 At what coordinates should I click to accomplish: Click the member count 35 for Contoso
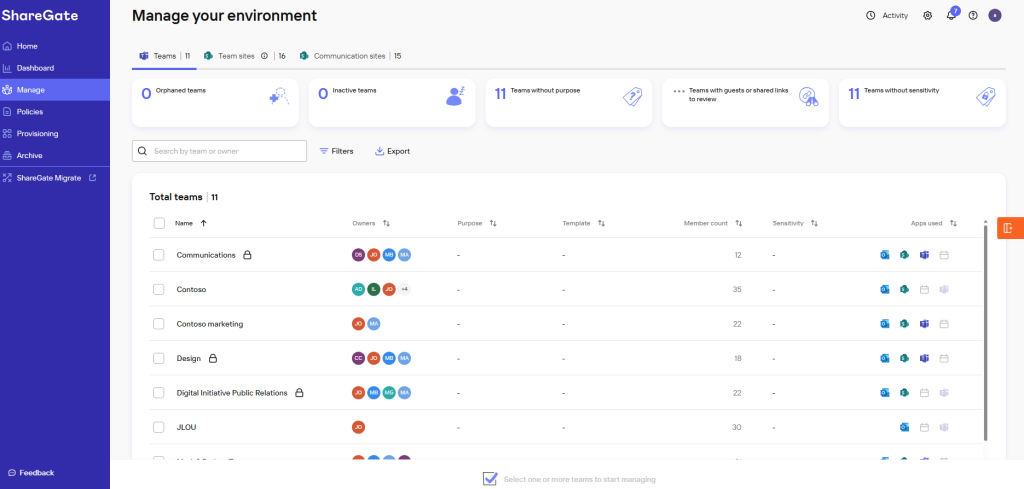click(737, 289)
